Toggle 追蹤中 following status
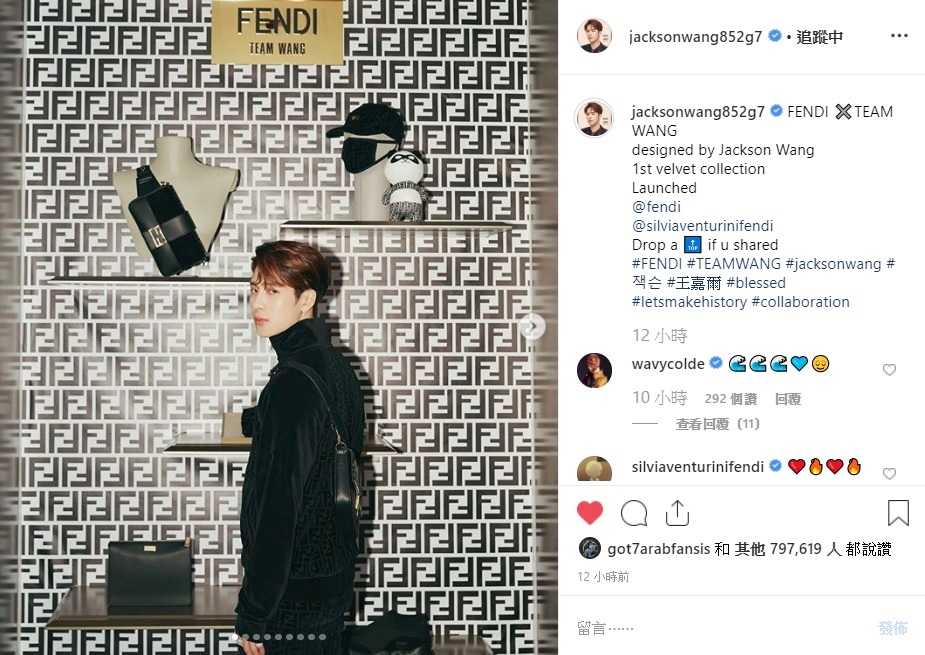 tap(819, 37)
